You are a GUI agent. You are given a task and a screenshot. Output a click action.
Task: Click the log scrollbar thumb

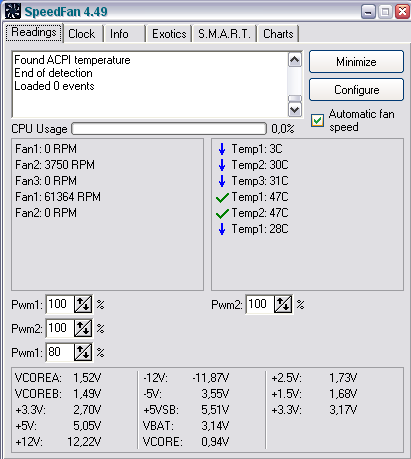click(x=295, y=98)
